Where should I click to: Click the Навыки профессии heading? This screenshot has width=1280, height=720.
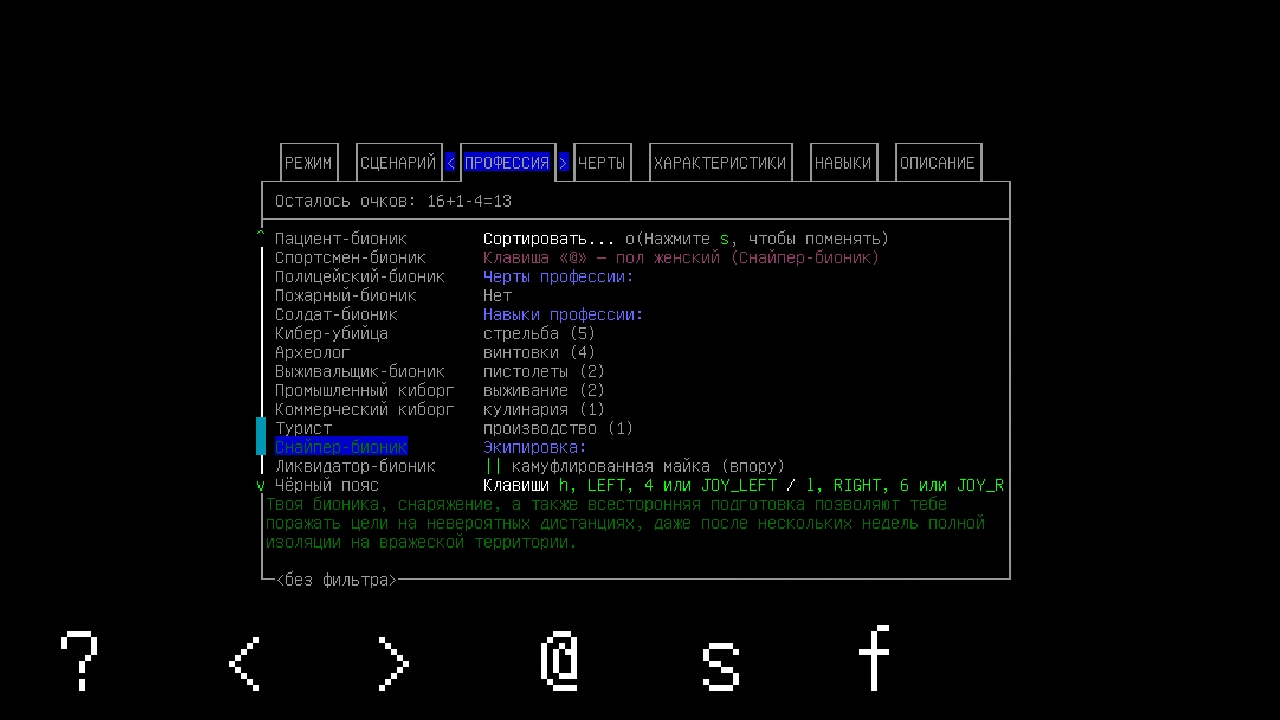[x=563, y=315]
